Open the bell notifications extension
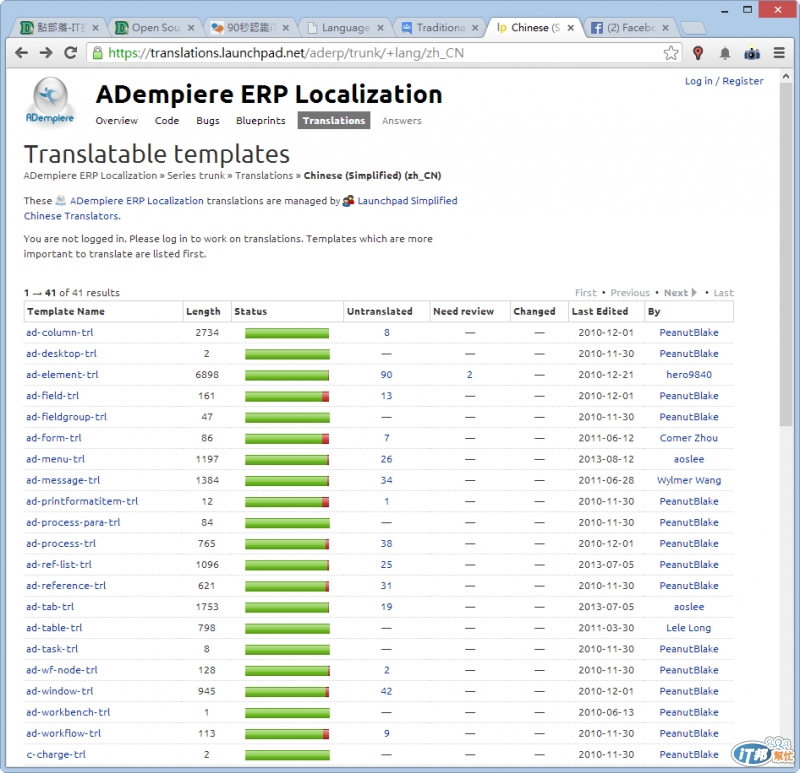 pos(725,53)
